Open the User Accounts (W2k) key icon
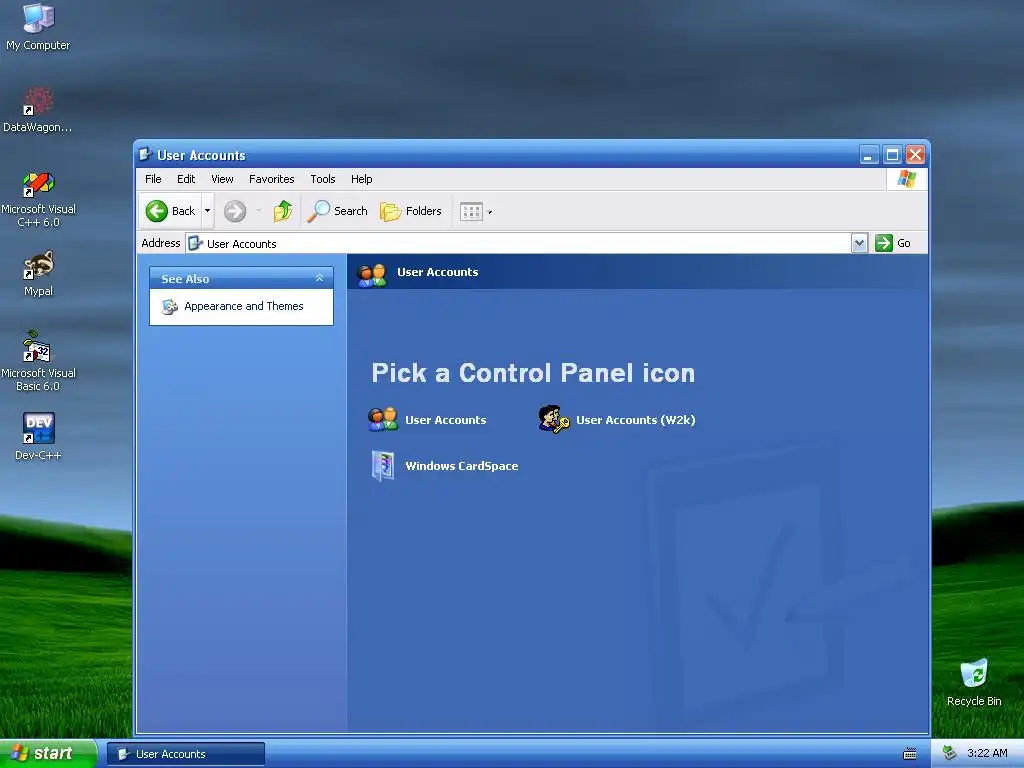 pos(554,419)
